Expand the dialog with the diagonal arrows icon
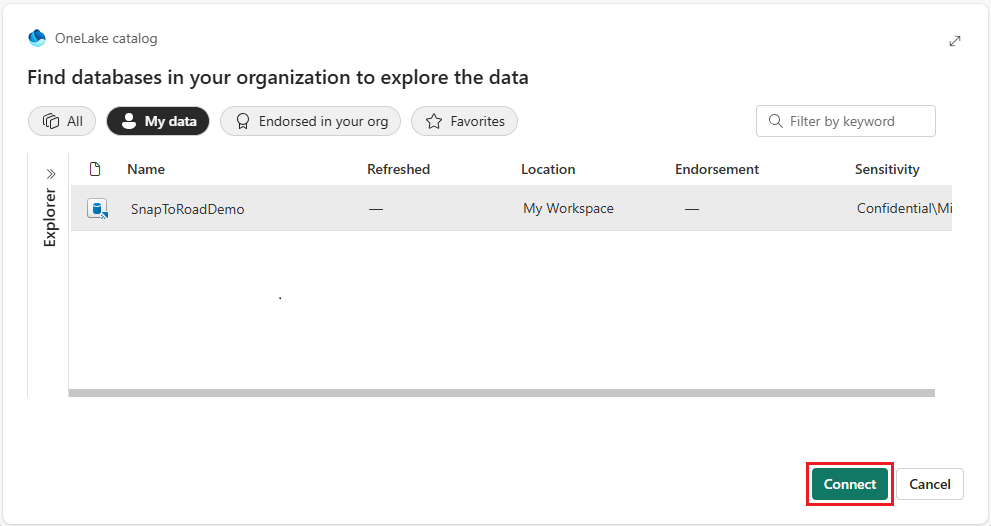This screenshot has width=991, height=526. pyautogui.click(x=955, y=41)
